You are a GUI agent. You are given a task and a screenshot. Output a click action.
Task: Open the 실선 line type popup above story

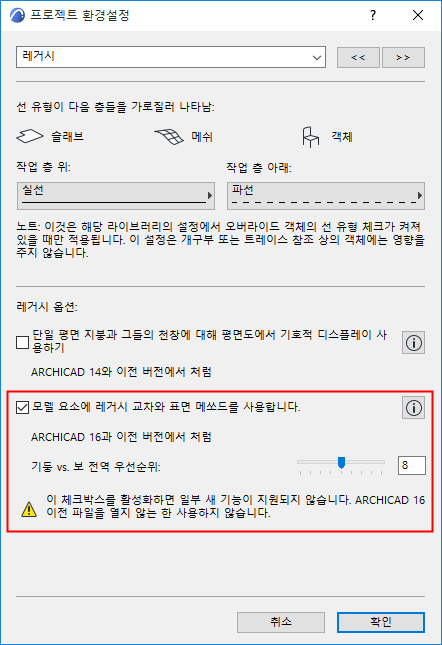[x=116, y=196]
